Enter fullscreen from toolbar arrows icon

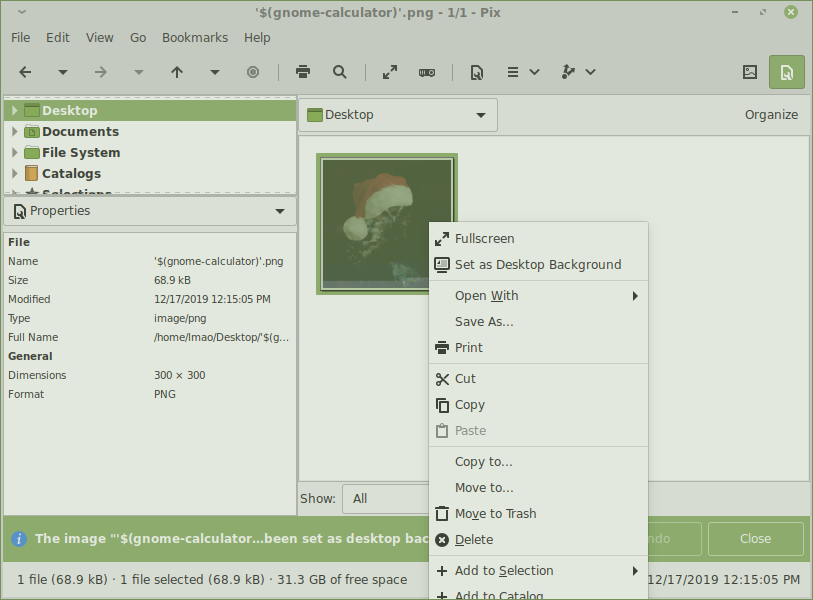coord(390,72)
